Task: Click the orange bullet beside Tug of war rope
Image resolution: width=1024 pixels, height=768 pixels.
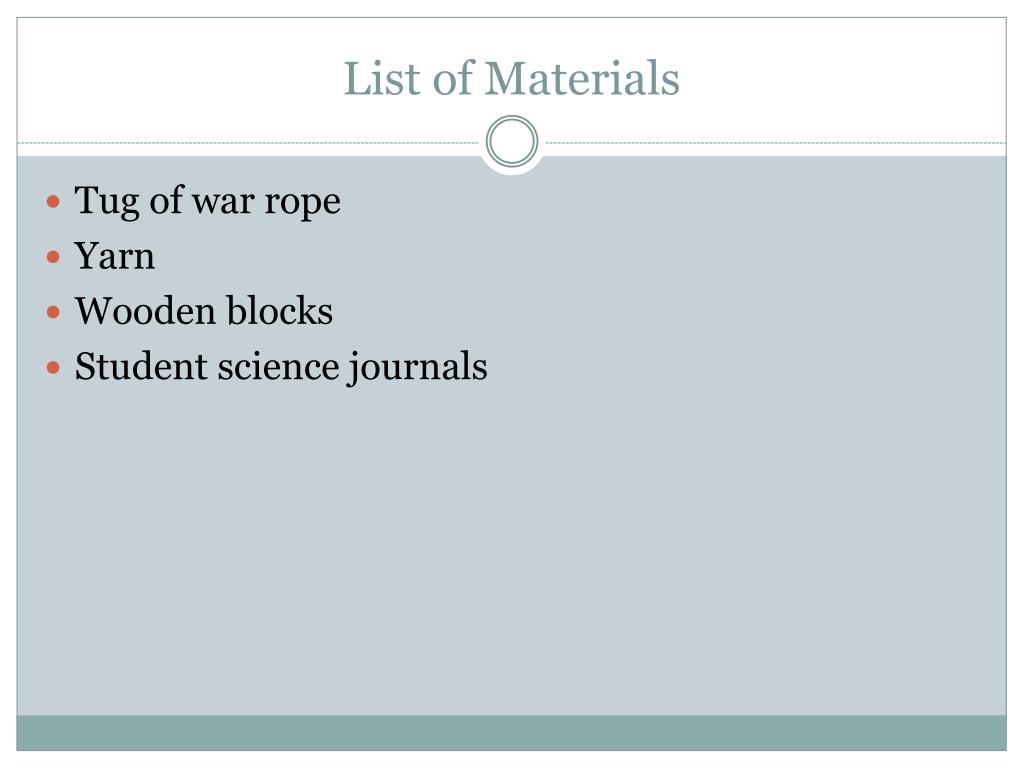Action: point(54,201)
